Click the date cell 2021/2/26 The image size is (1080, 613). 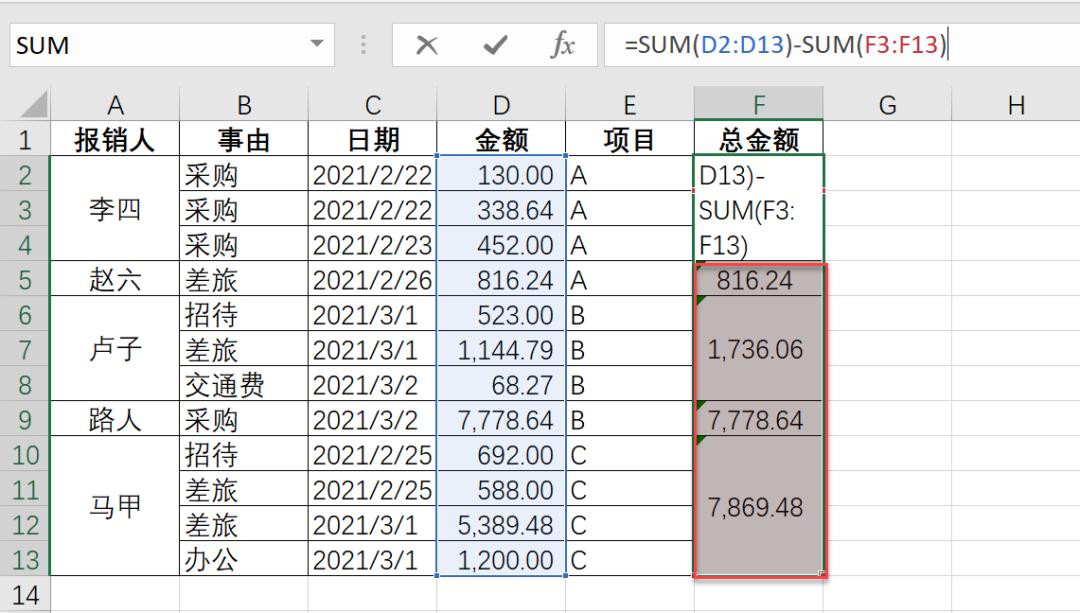[372, 279]
